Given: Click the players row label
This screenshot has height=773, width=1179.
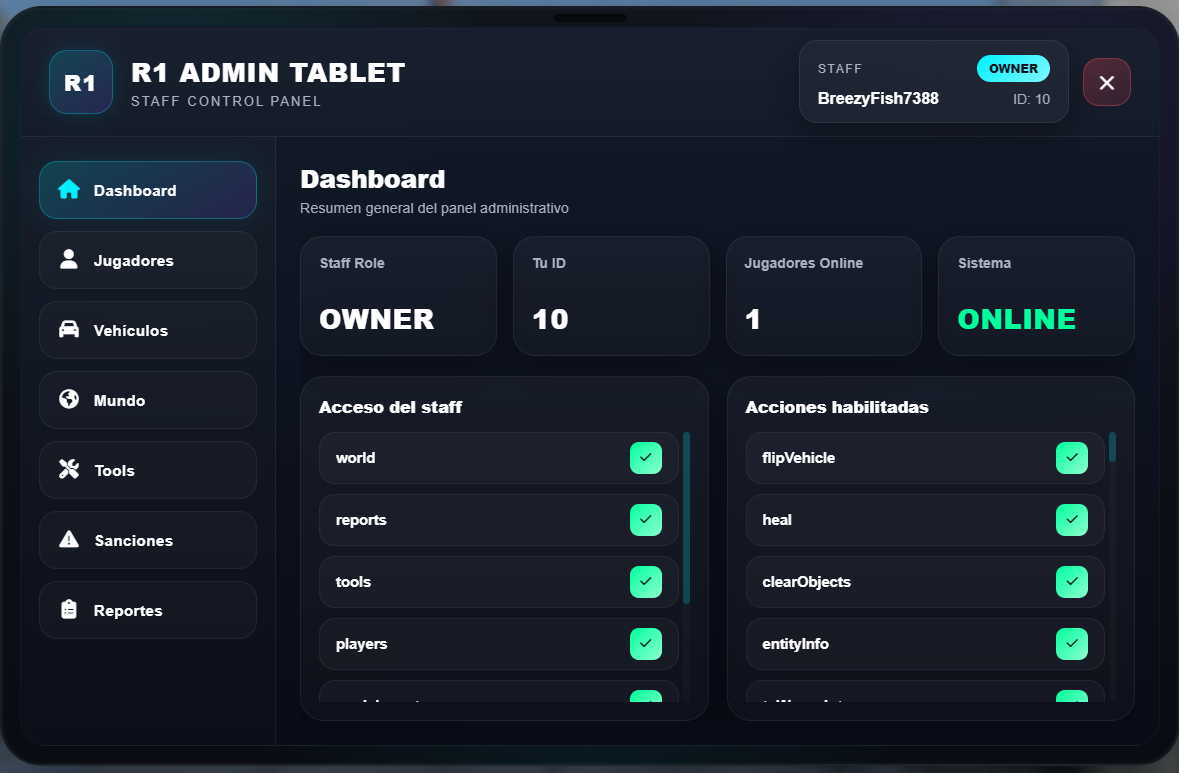Looking at the screenshot, I should tap(362, 644).
